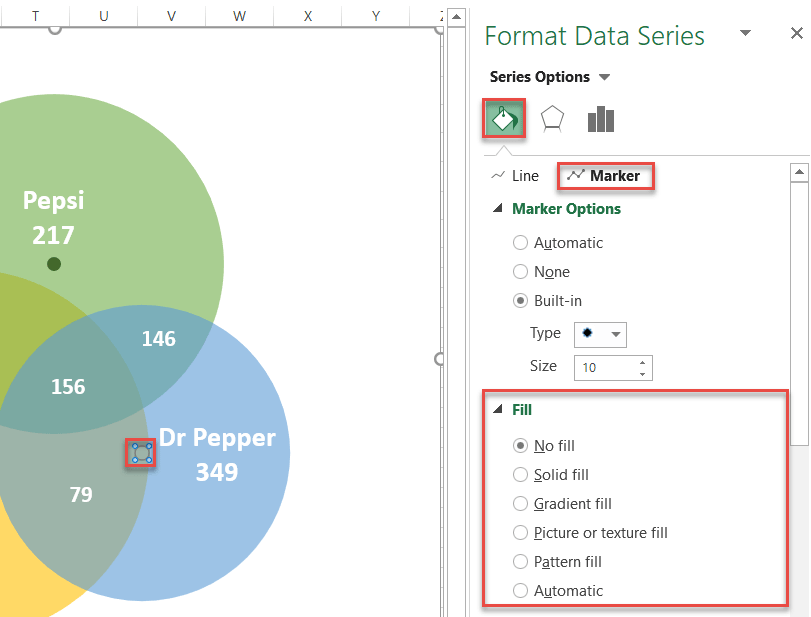Screen dimensions: 811x617
Task: Open the Effects pentagon tab
Action: (552, 120)
